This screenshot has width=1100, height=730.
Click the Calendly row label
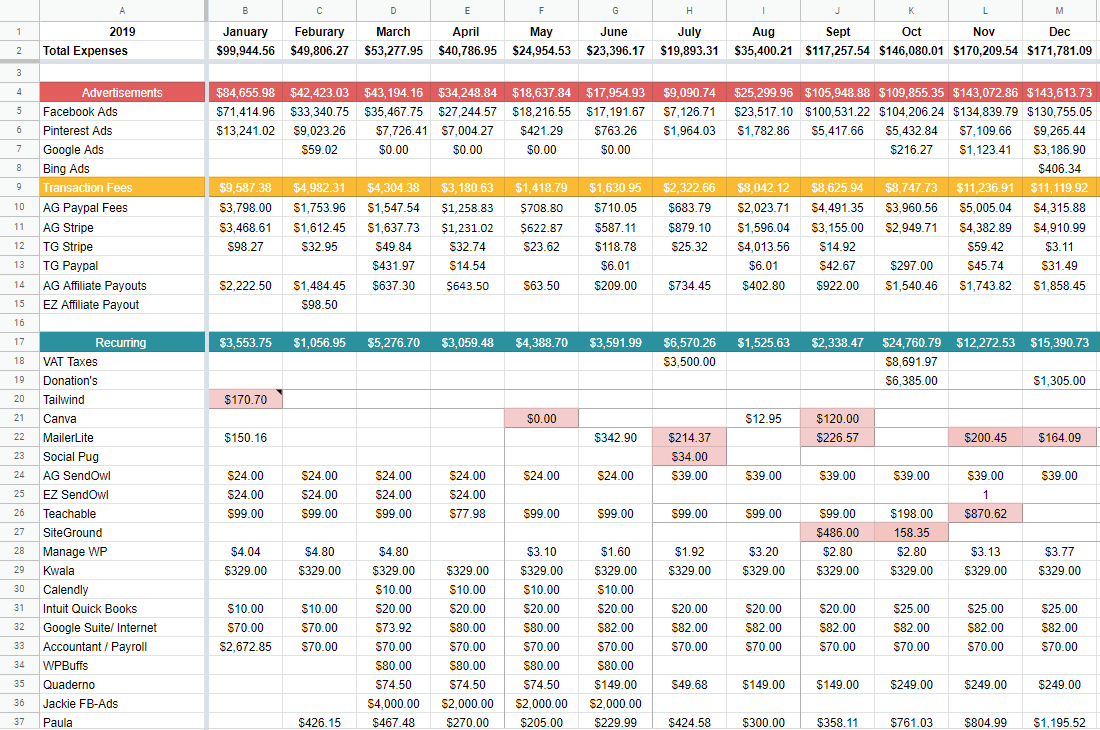click(122, 589)
